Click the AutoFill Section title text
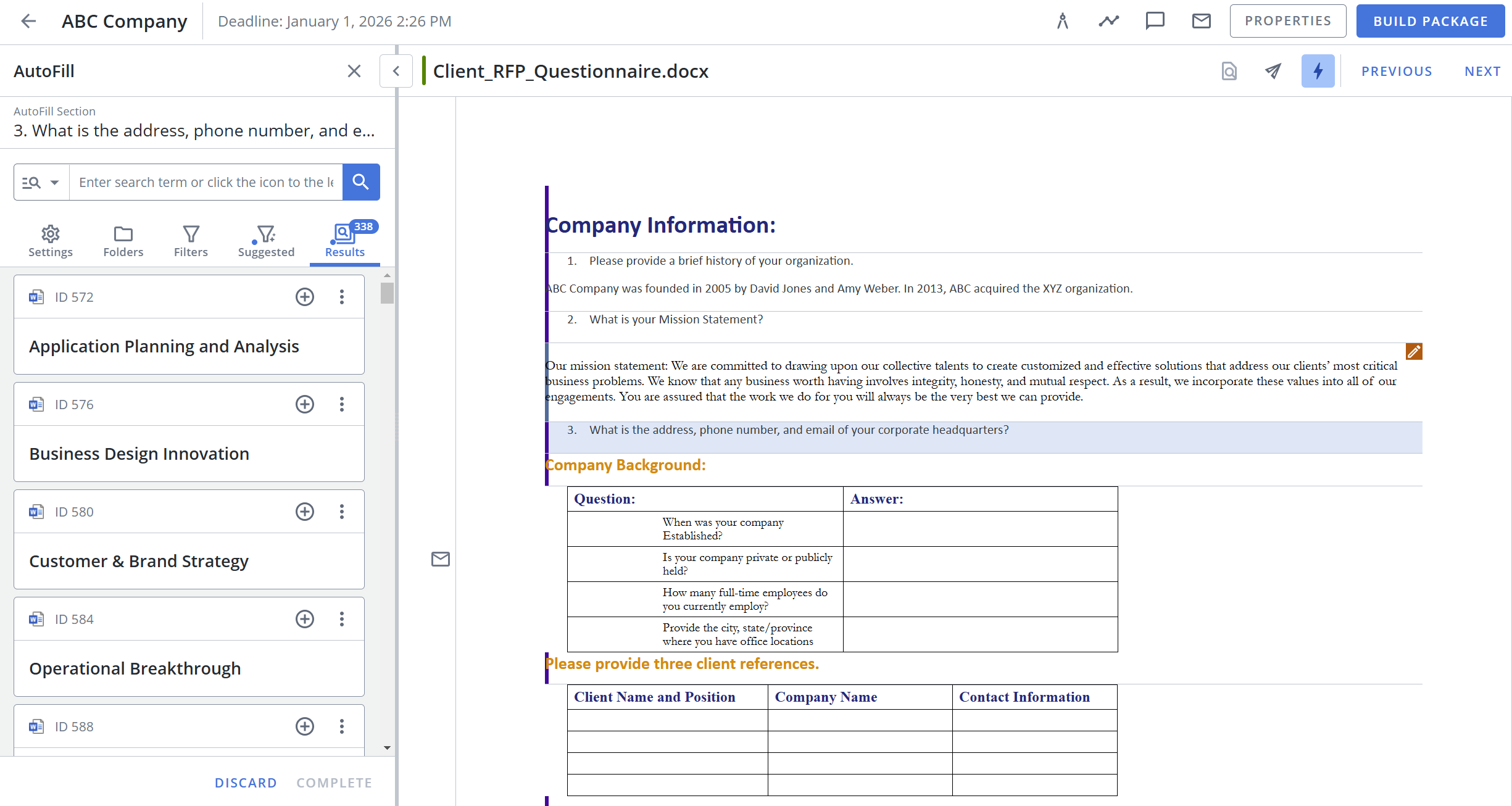 coord(194,131)
